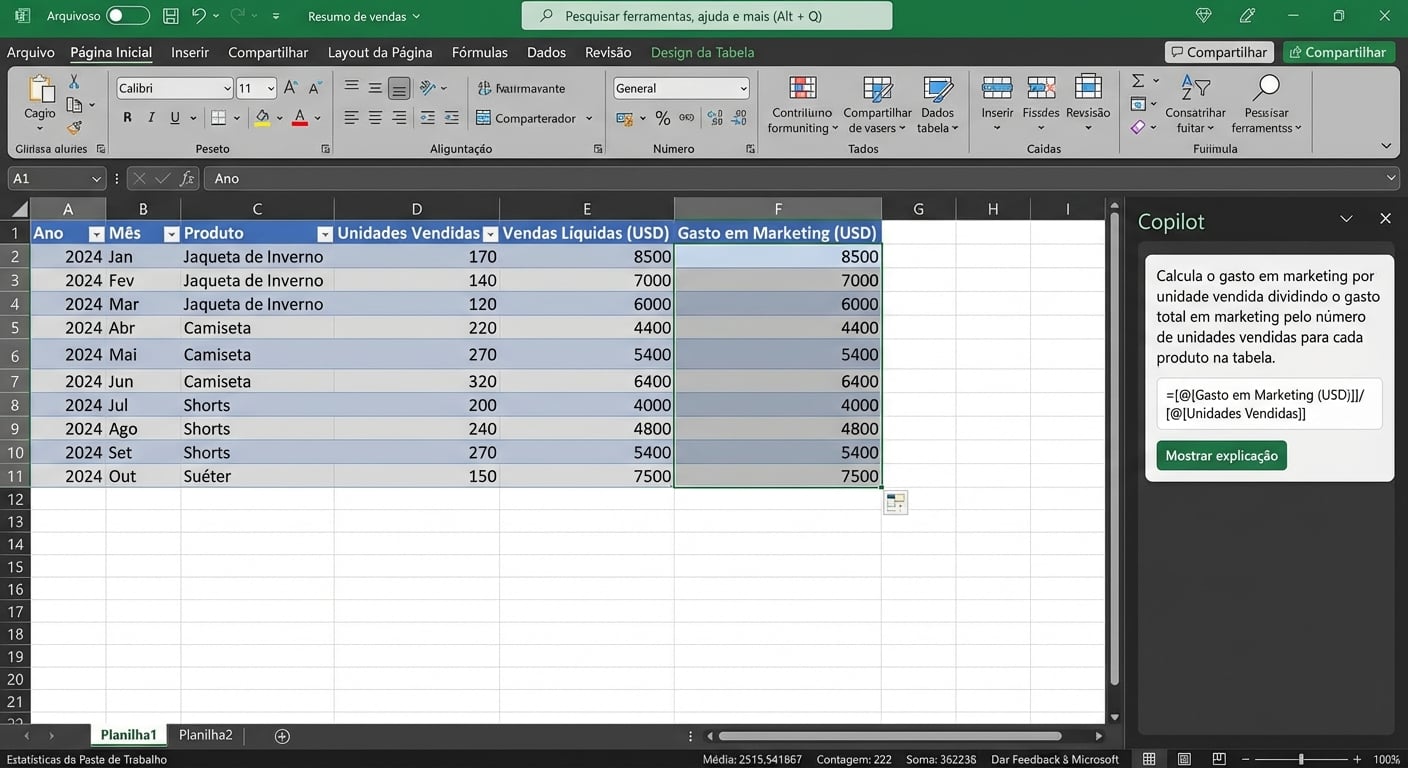Screen dimensions: 1408x768
Task: Click the green Compartilhar button
Action: [1338, 51]
